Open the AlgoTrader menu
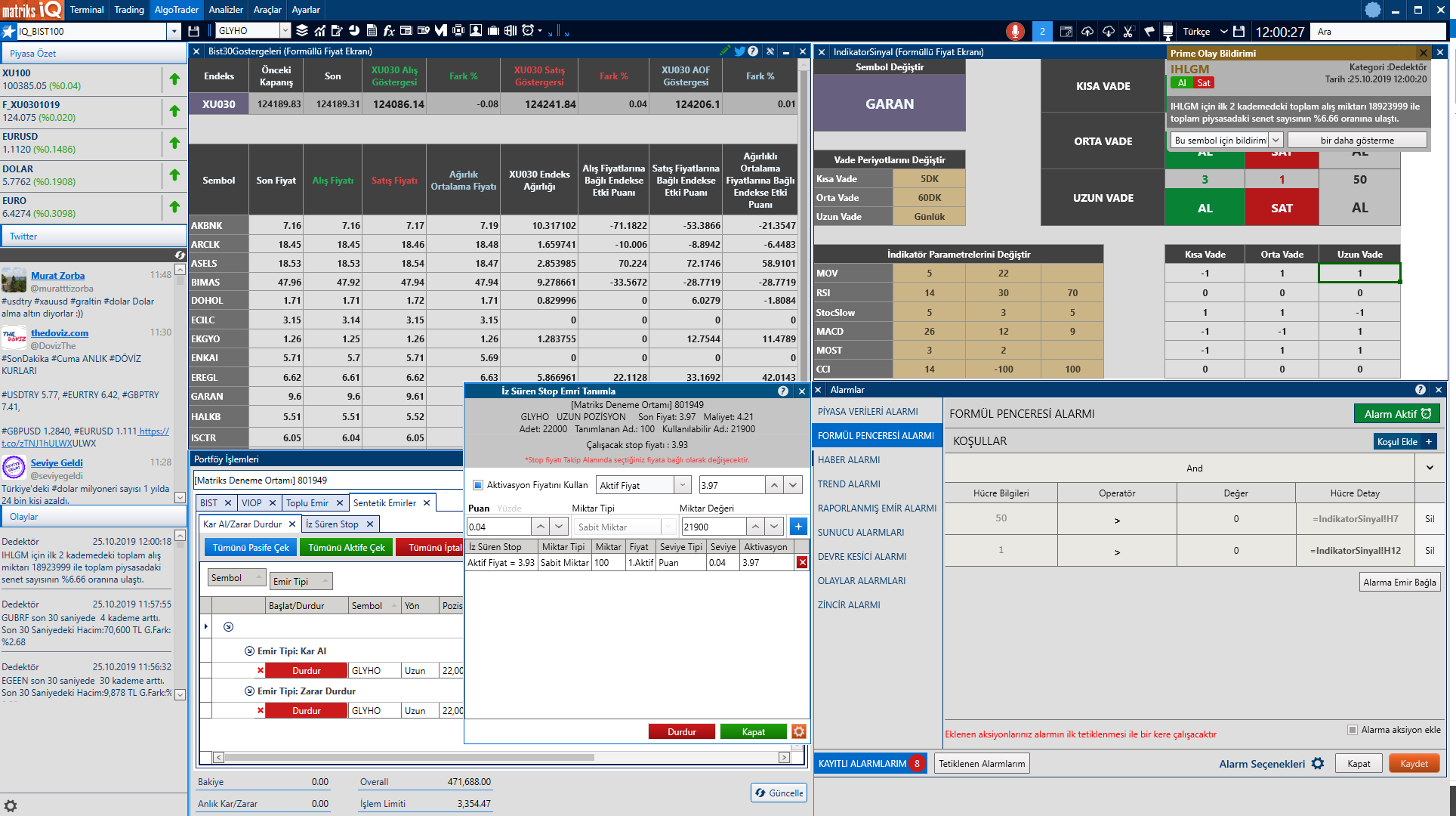Screen dimensions: 1456x816 coord(176,10)
